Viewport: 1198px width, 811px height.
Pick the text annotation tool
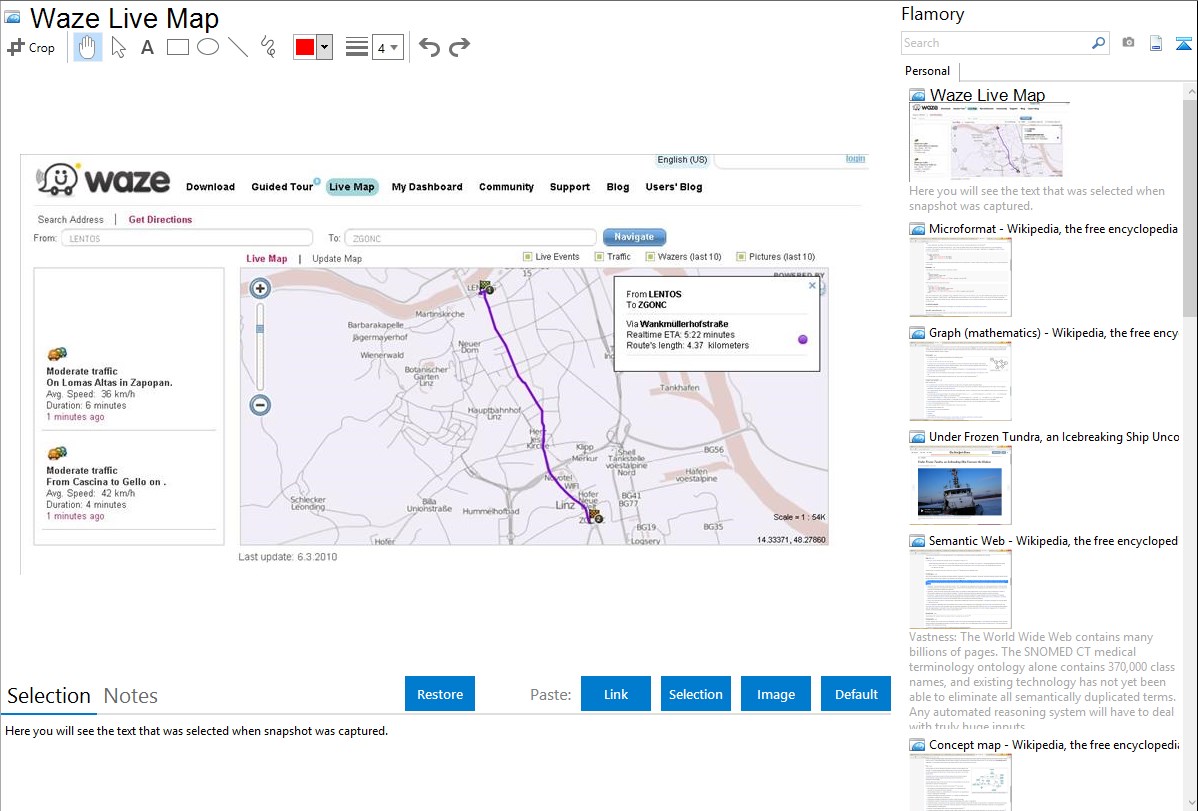(x=147, y=47)
